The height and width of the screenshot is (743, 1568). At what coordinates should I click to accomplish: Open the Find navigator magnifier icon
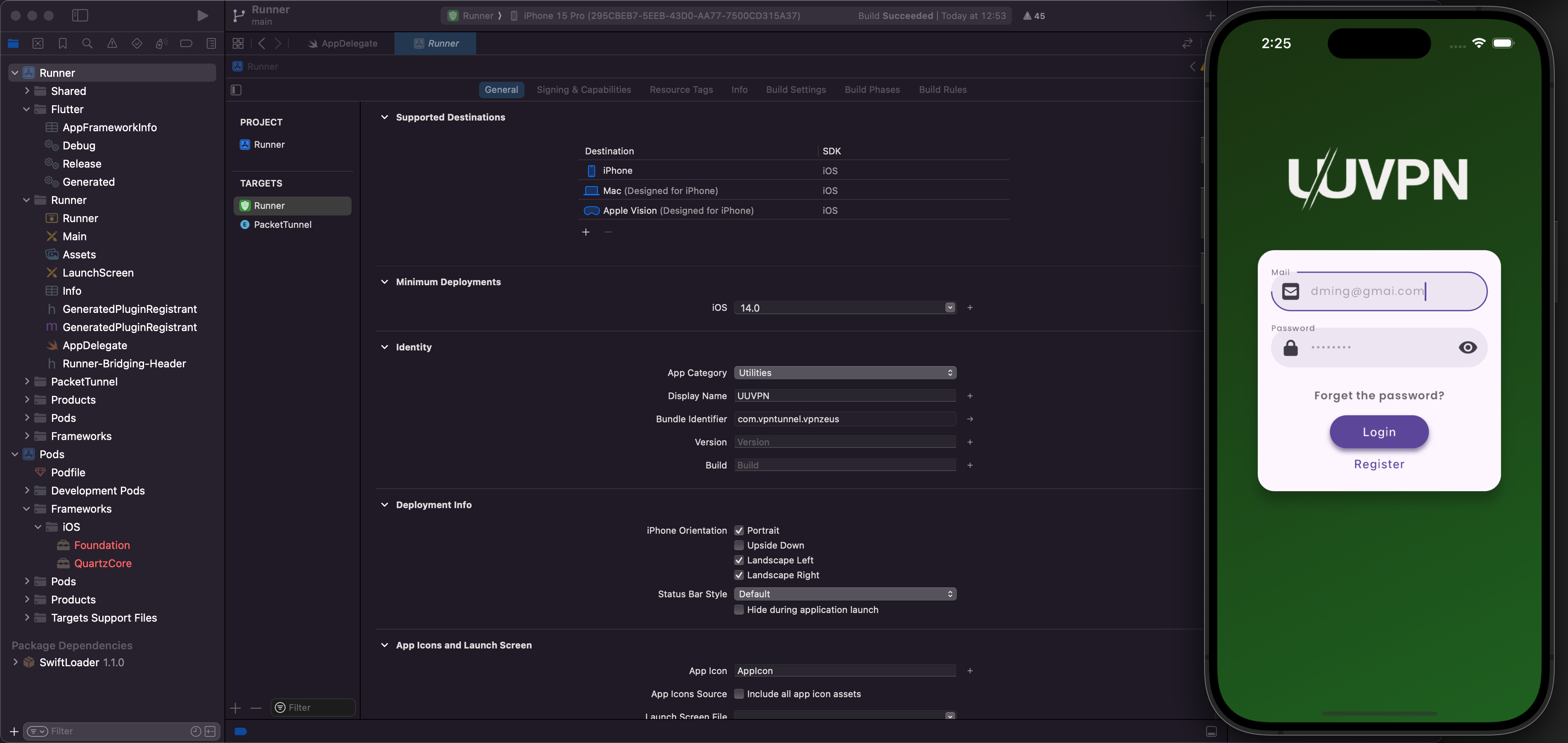coord(87,43)
